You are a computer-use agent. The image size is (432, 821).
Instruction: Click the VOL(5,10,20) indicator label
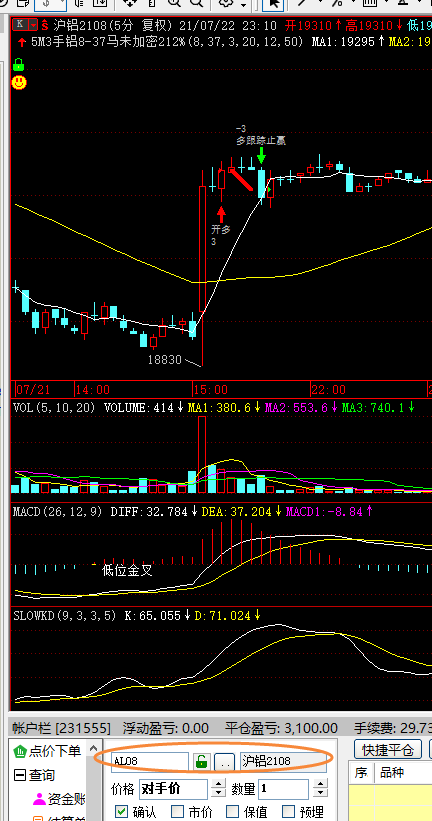pos(54,407)
